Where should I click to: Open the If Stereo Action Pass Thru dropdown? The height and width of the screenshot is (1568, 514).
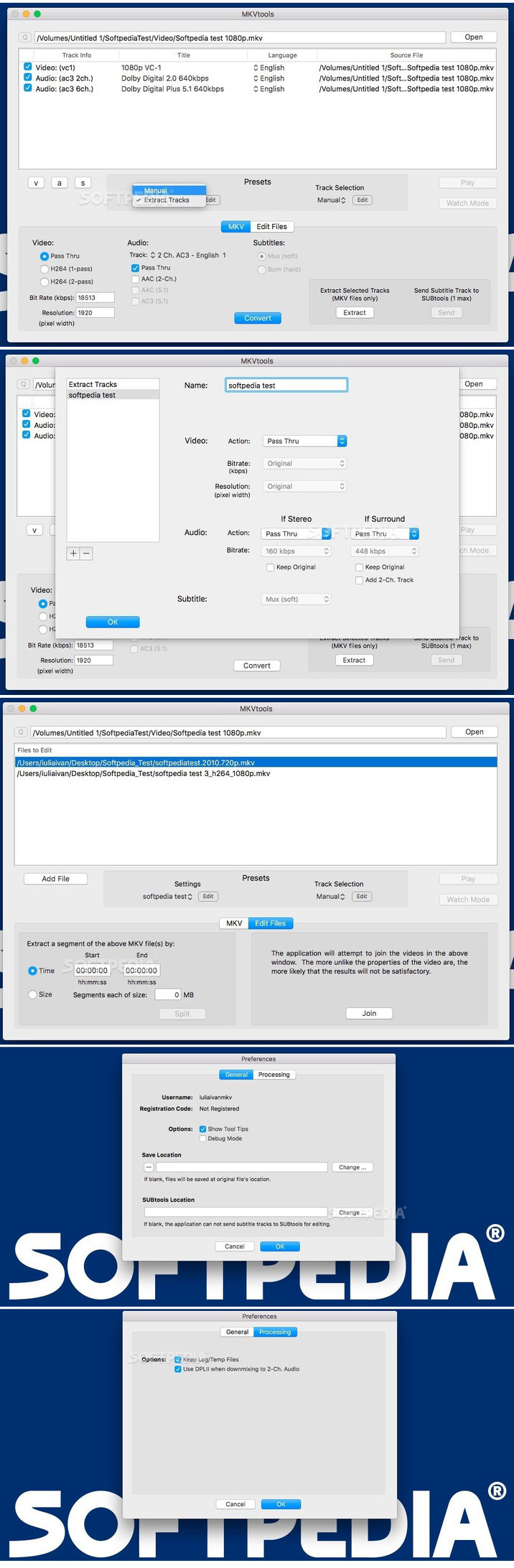(x=296, y=533)
